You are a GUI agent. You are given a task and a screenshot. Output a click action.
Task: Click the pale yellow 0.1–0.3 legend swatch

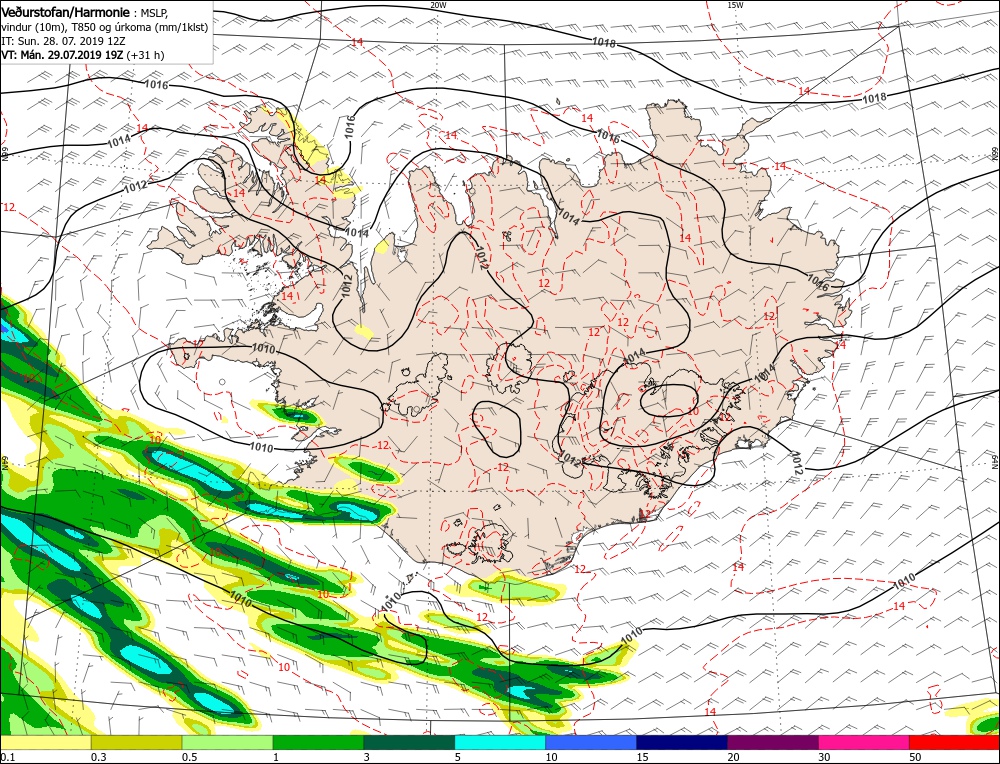tap(46, 742)
